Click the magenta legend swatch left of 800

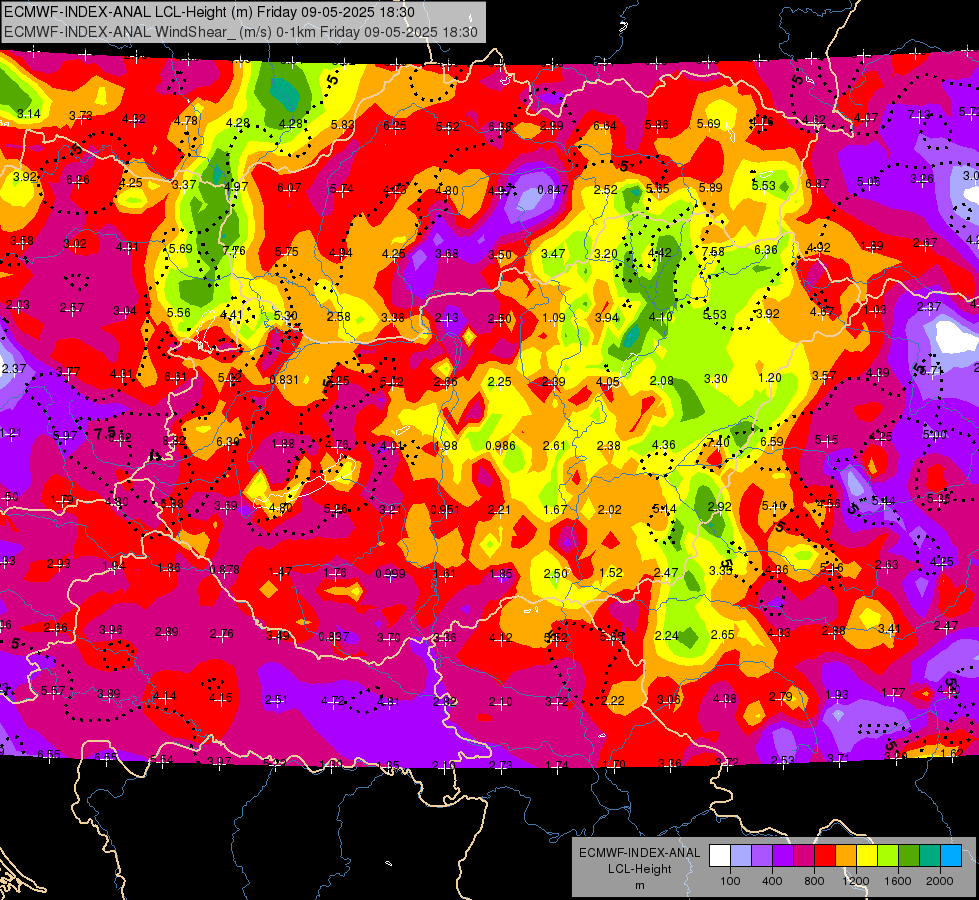804,856
